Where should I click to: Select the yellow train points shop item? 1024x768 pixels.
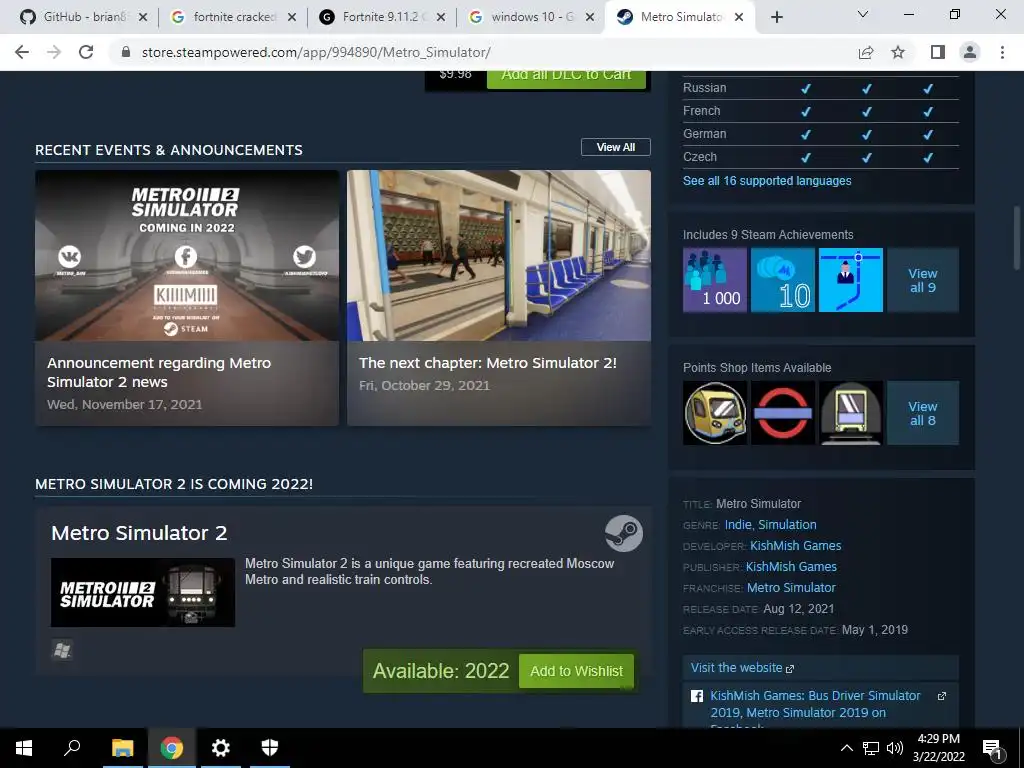coord(715,413)
